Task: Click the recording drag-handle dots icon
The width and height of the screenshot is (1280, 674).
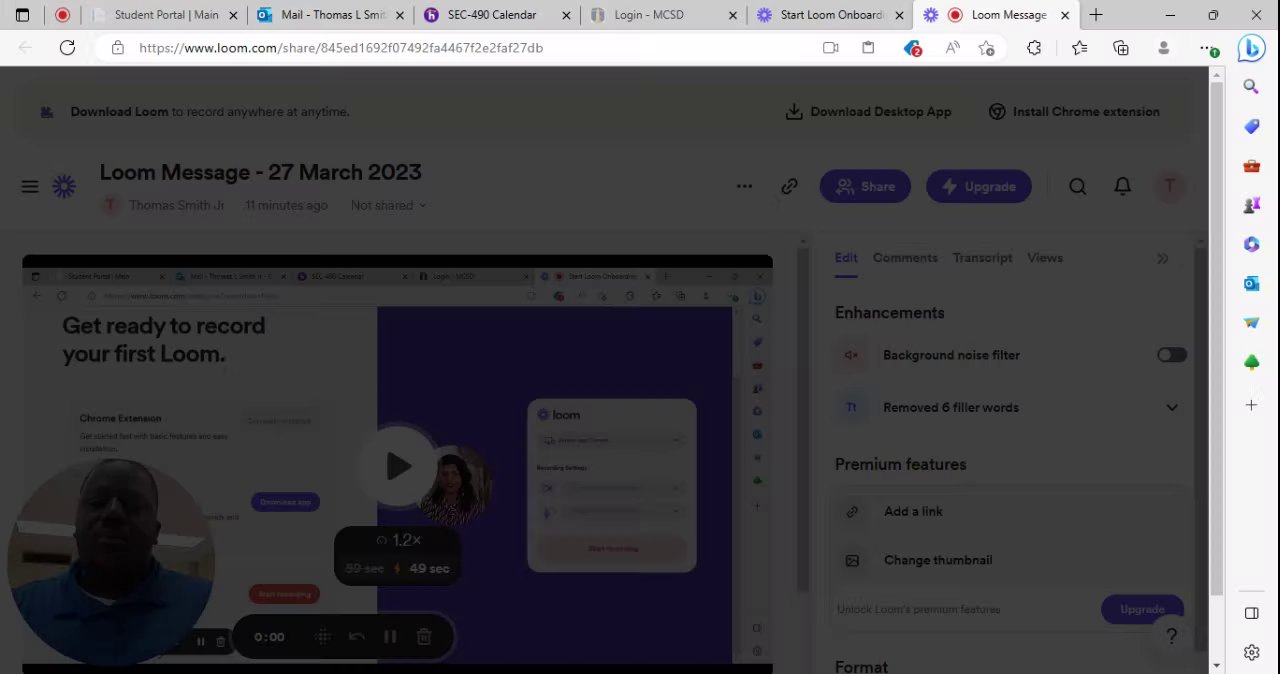Action: coord(323,637)
